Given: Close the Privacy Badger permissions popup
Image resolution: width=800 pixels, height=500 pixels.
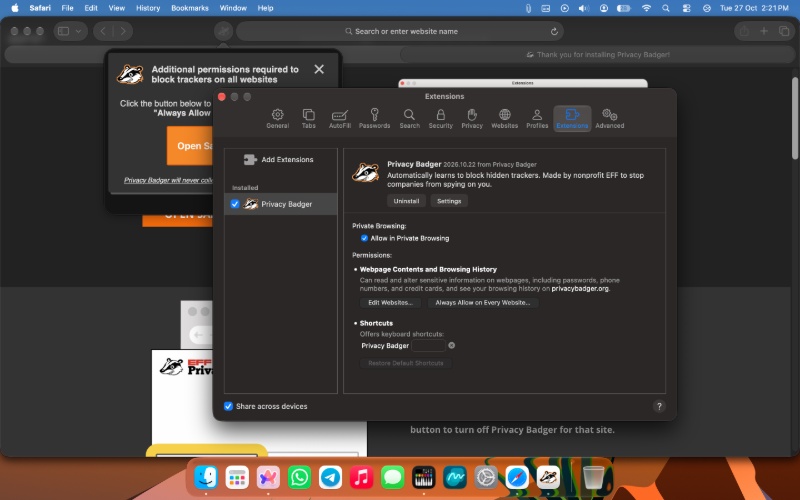Looking at the screenshot, I should point(319,69).
